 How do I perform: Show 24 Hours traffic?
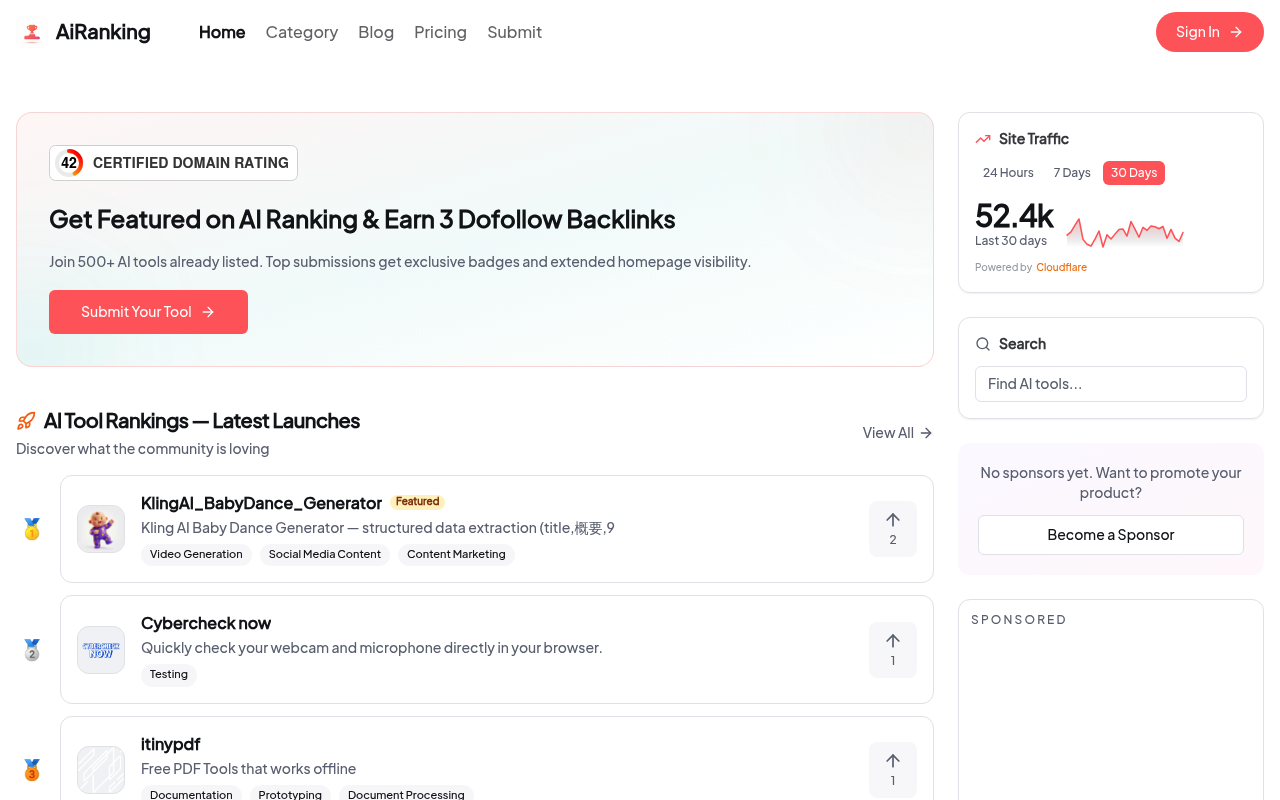(x=1008, y=173)
